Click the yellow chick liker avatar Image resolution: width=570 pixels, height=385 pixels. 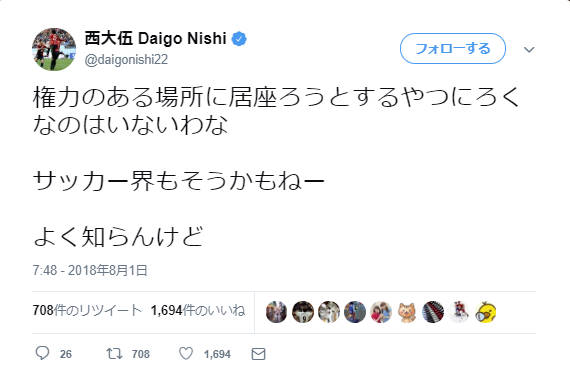tap(486, 312)
